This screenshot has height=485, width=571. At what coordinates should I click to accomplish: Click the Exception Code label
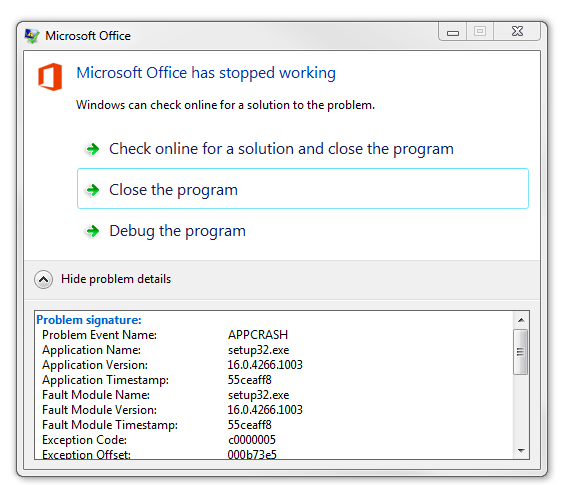pos(84,440)
